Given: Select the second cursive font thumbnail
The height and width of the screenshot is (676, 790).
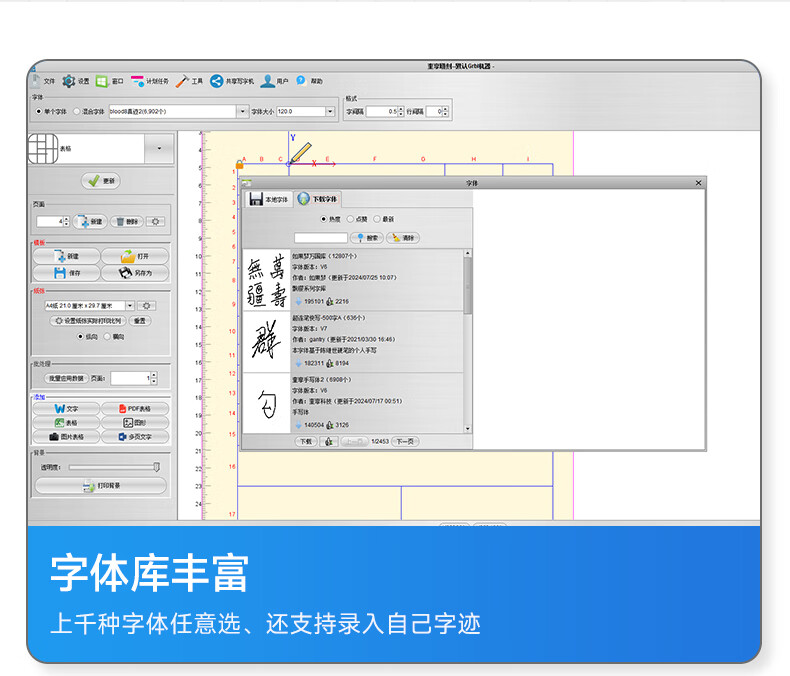Looking at the screenshot, I should [x=267, y=342].
